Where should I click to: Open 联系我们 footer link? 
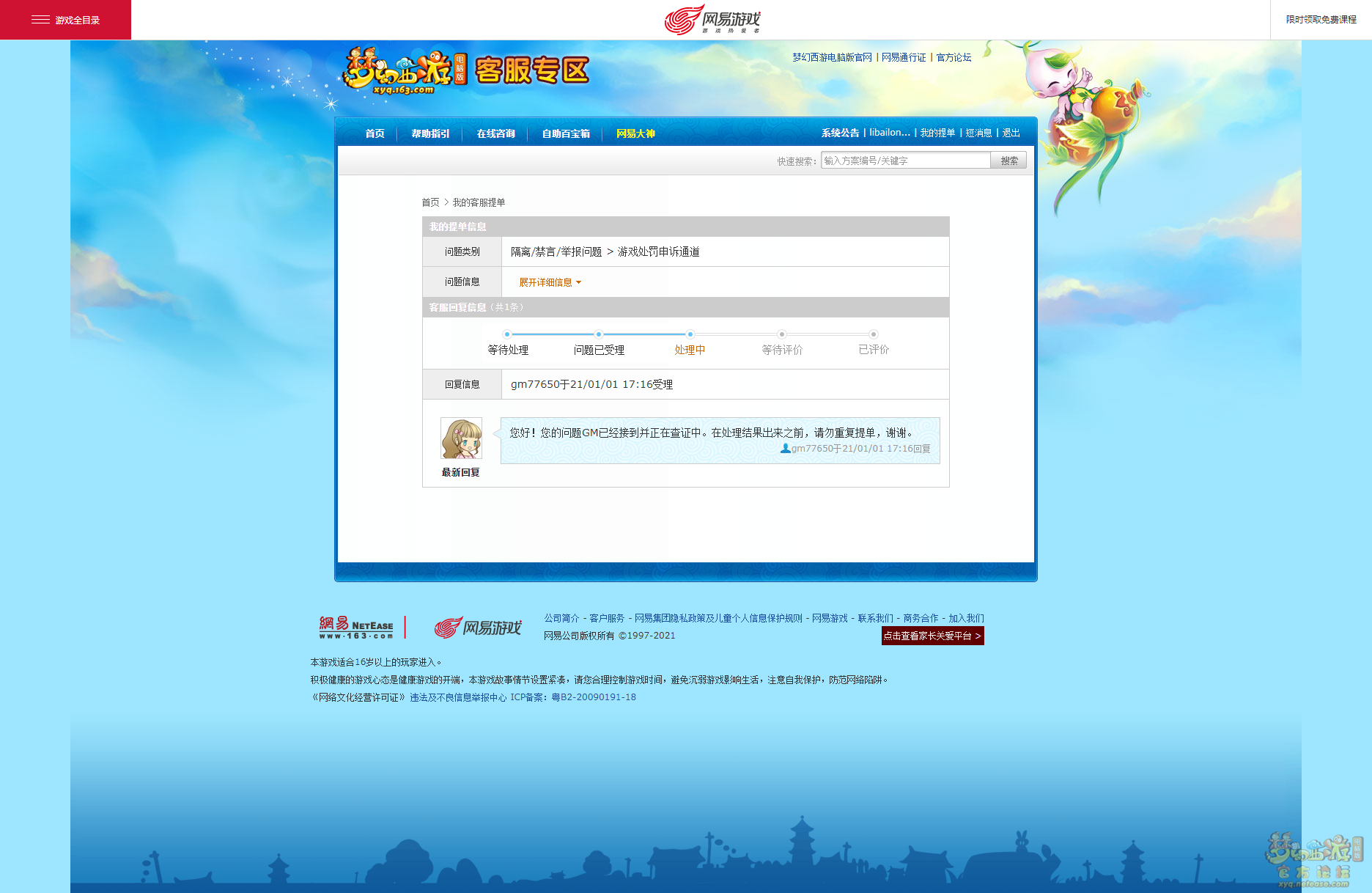[x=876, y=618]
